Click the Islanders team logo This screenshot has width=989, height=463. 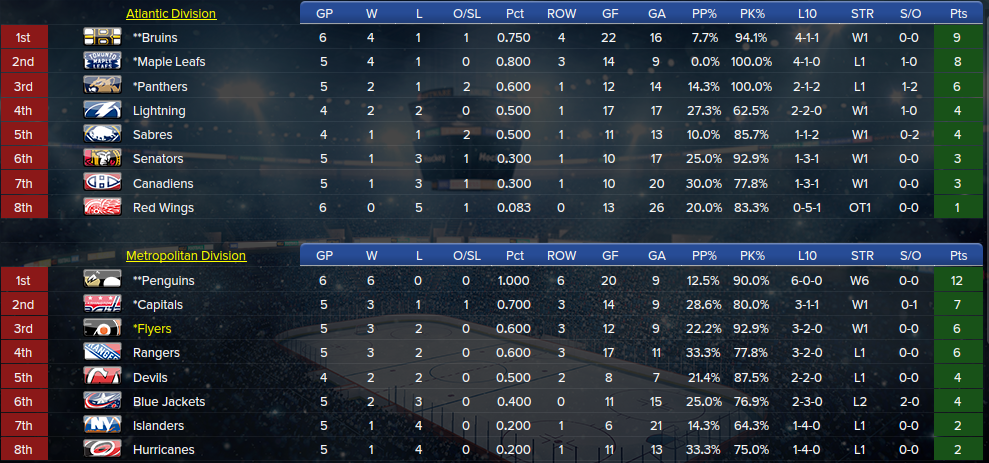(x=102, y=426)
